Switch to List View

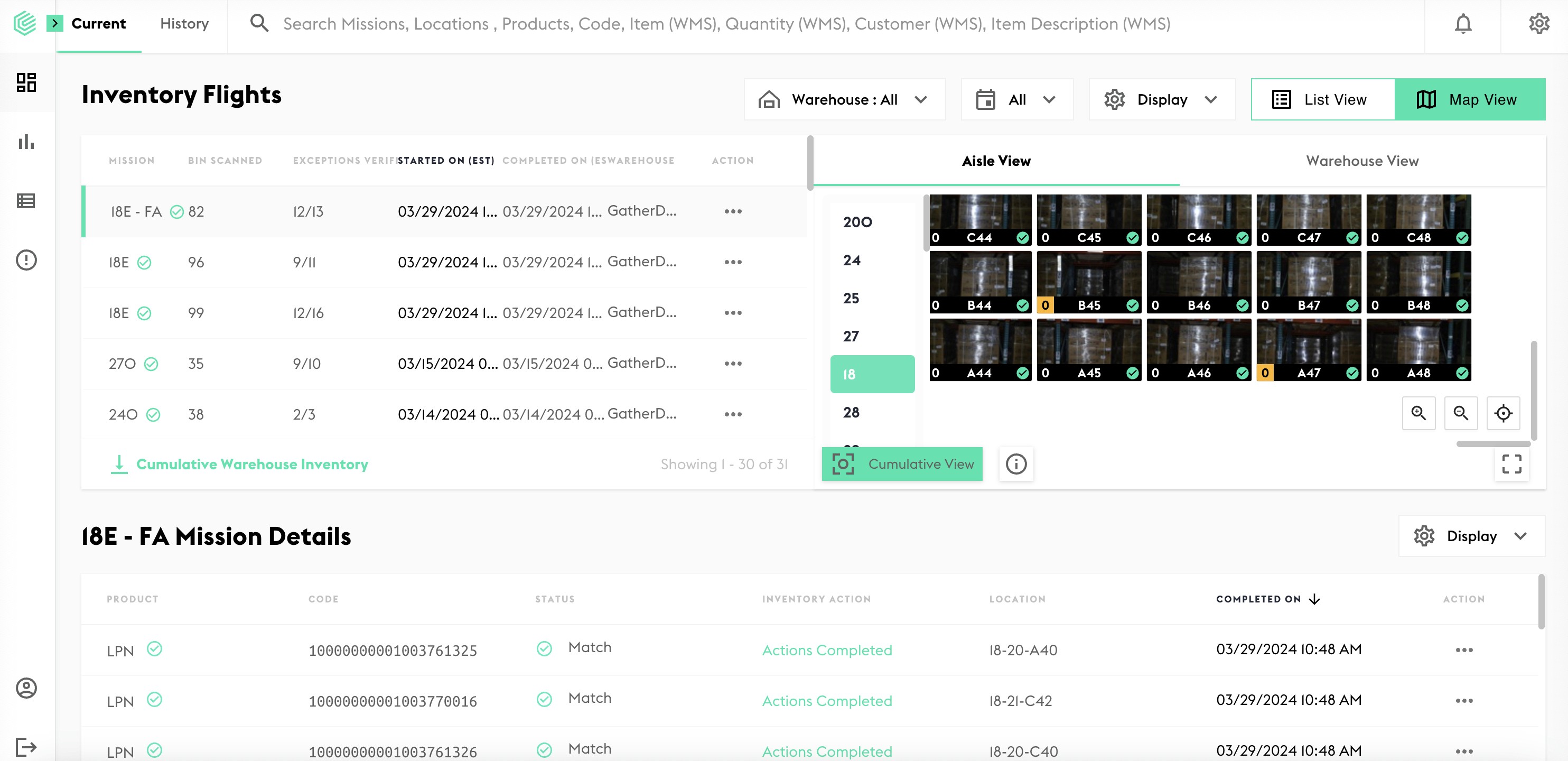click(1323, 99)
